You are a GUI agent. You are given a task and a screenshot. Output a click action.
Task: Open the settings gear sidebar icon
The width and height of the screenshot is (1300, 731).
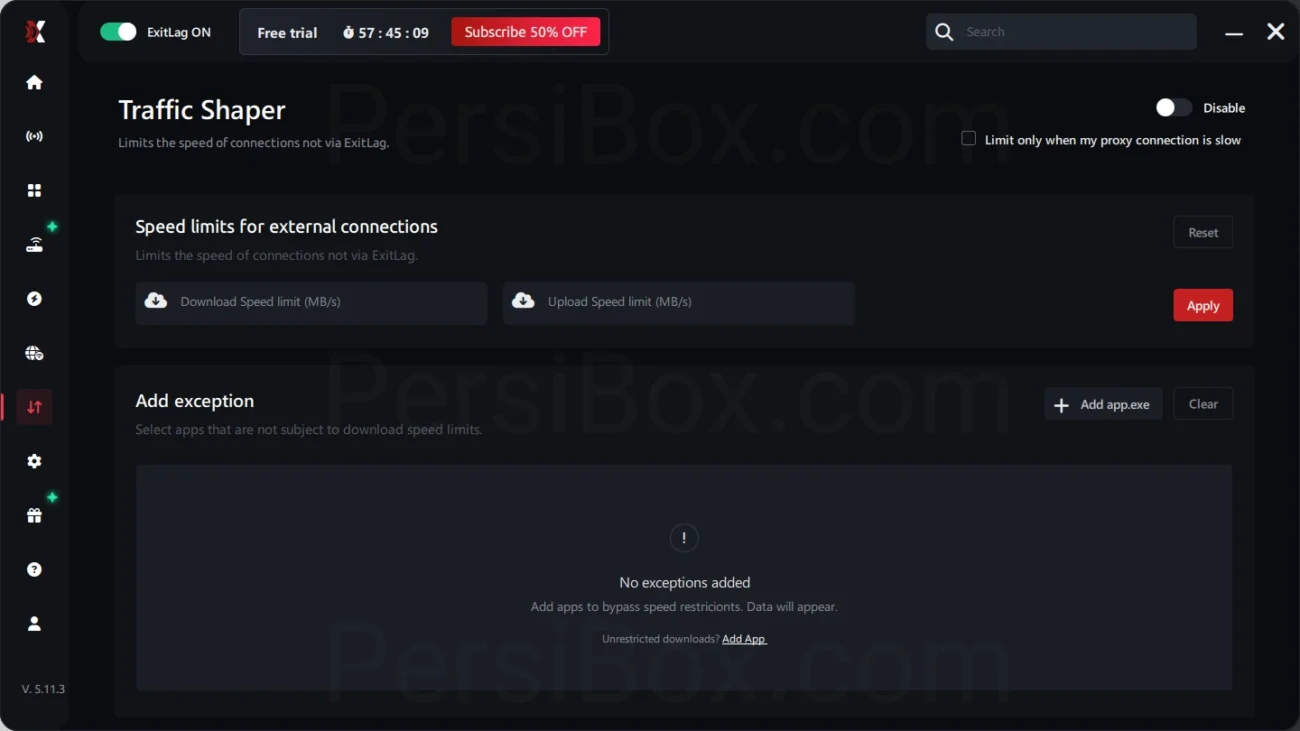34,461
